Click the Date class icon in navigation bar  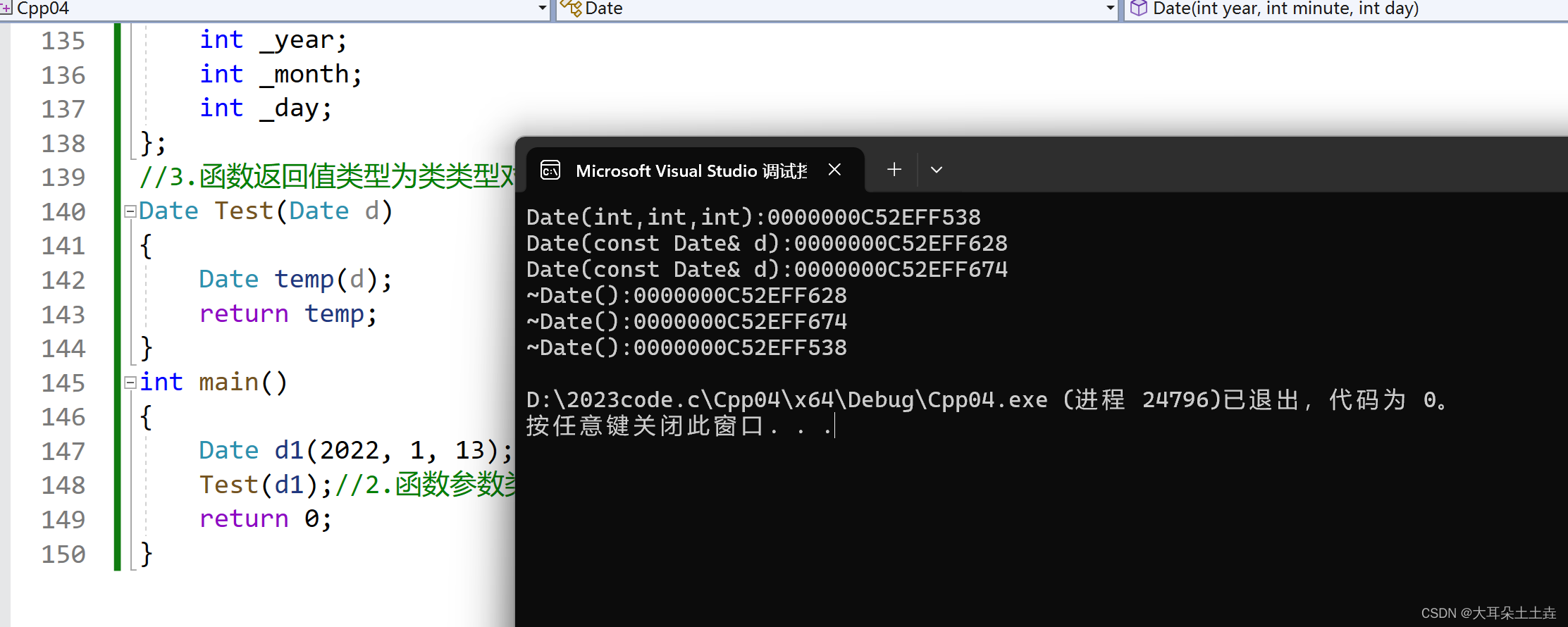(x=571, y=8)
